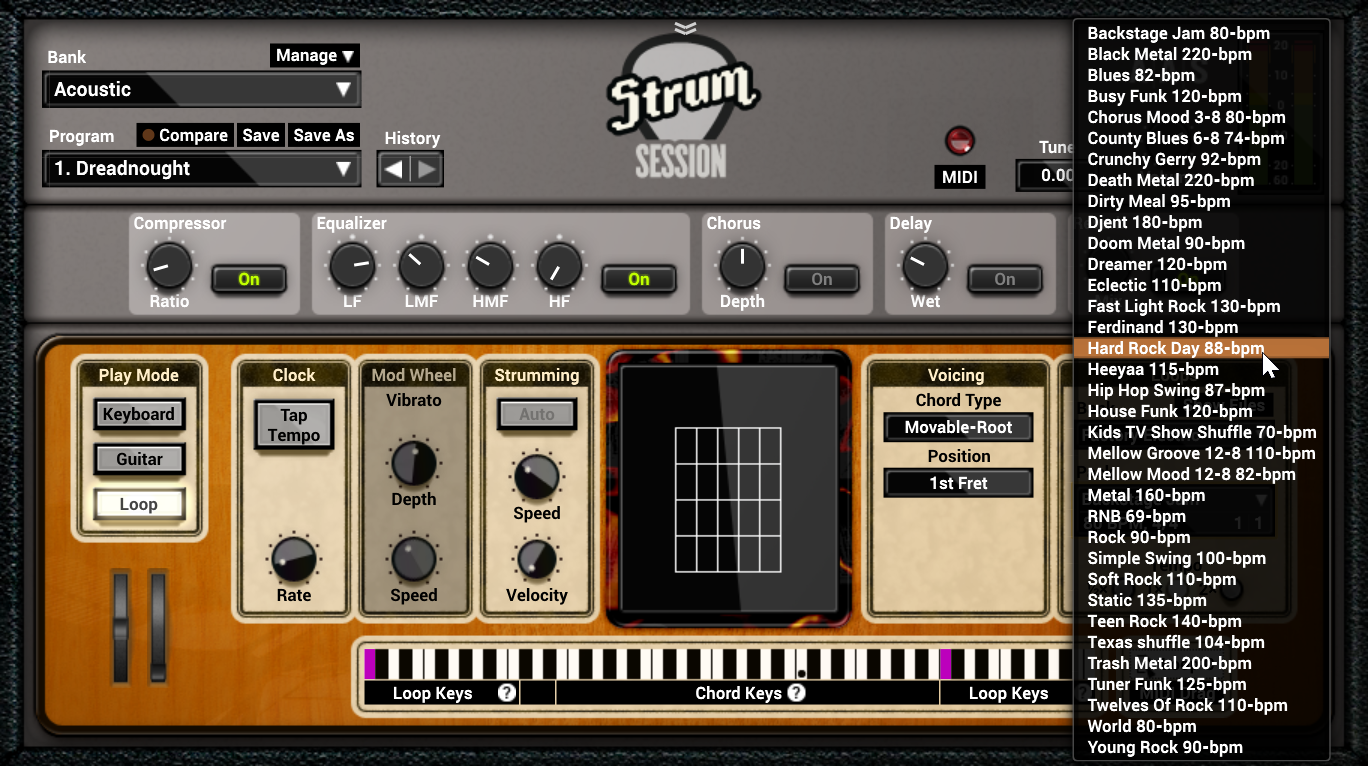Click the Equalizer HMF knob
The height and width of the screenshot is (766, 1368).
(x=490, y=266)
